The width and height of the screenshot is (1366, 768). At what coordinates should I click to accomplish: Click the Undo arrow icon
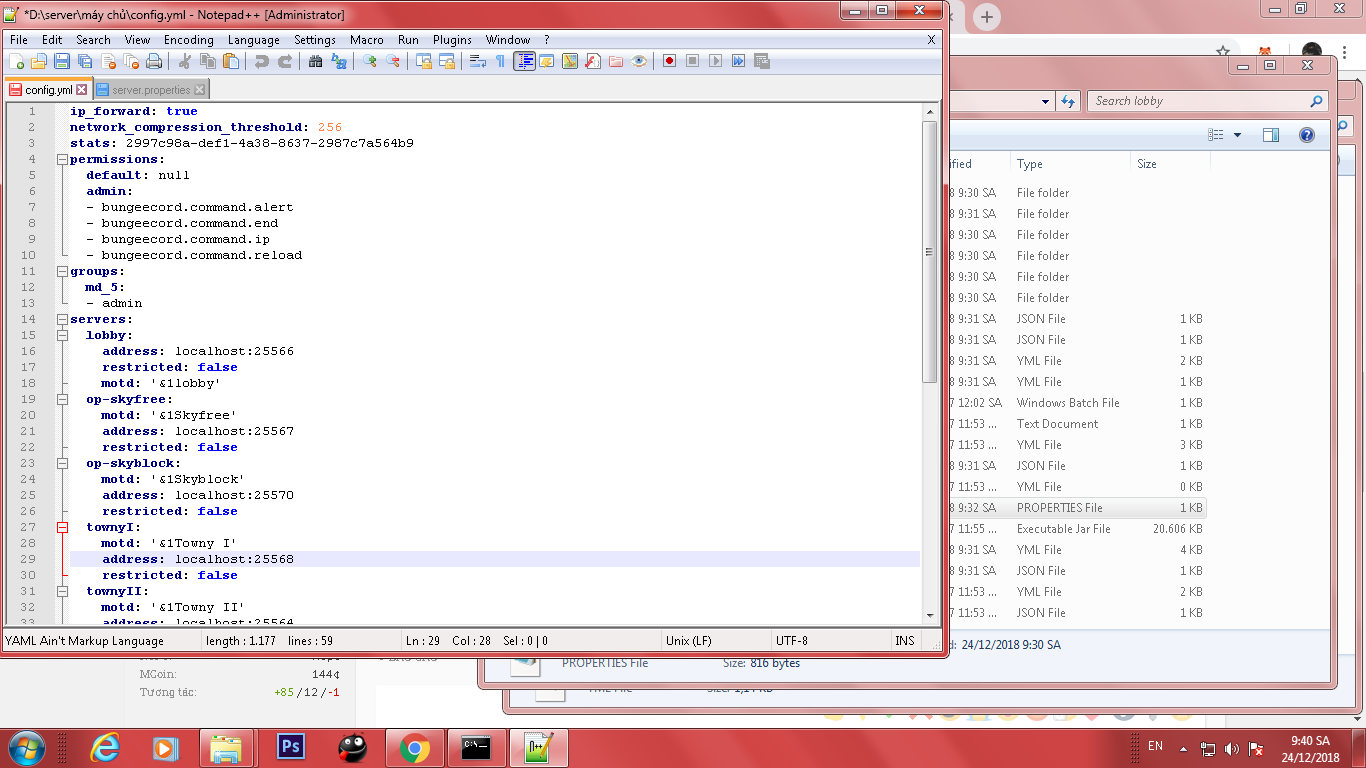(x=261, y=62)
